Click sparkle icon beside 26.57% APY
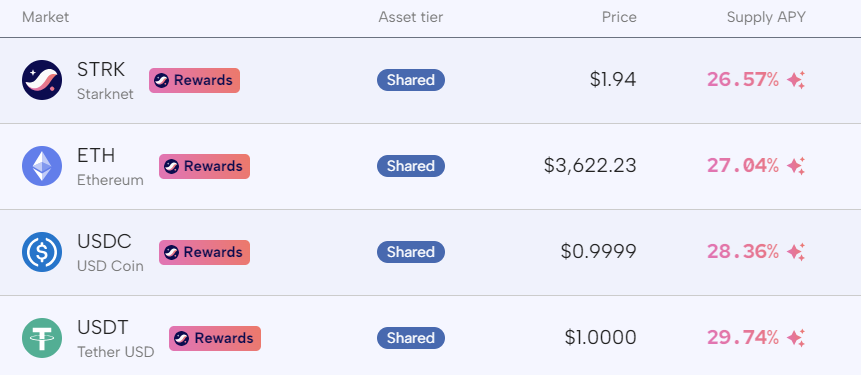 796,80
